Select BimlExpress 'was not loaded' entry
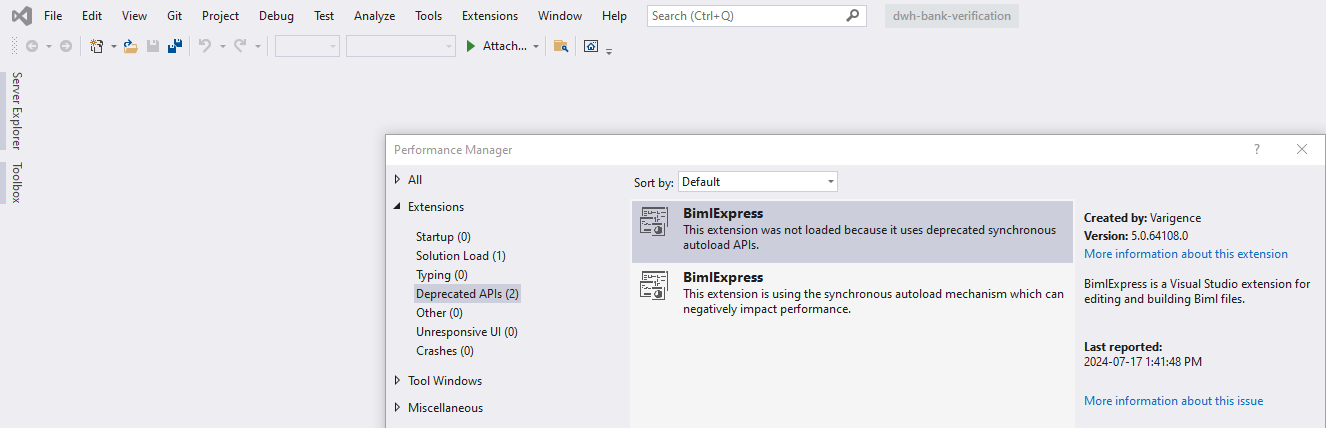1326x428 pixels. [852, 232]
